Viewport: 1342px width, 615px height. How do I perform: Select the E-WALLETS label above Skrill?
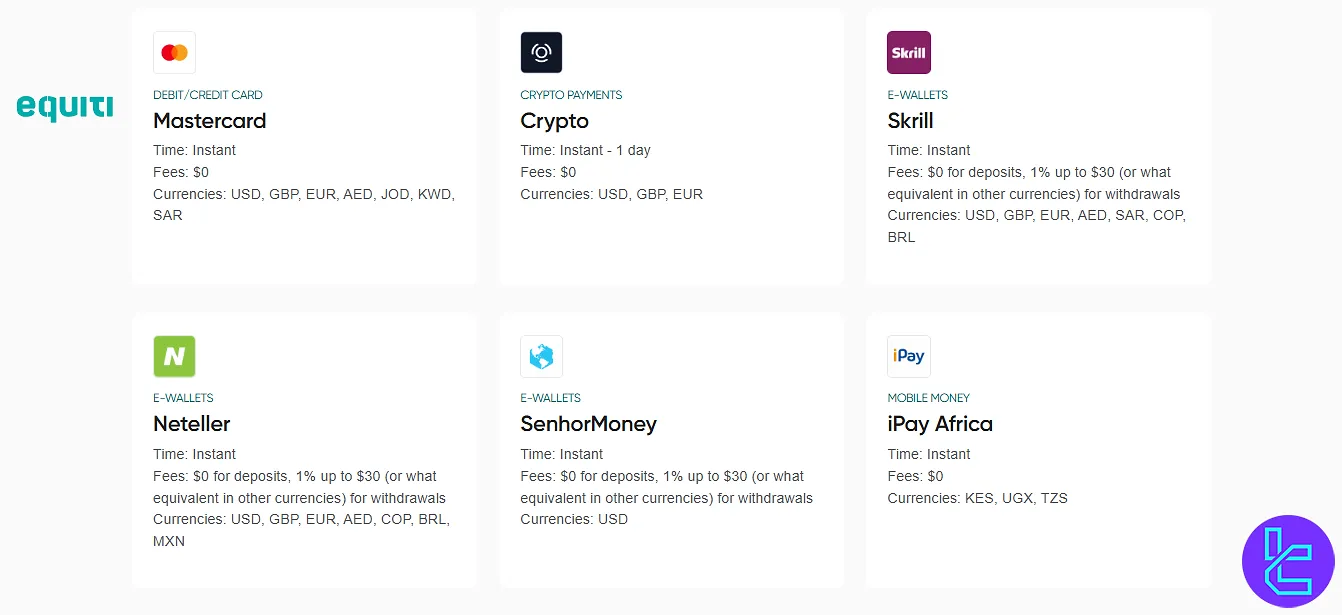[x=918, y=94]
